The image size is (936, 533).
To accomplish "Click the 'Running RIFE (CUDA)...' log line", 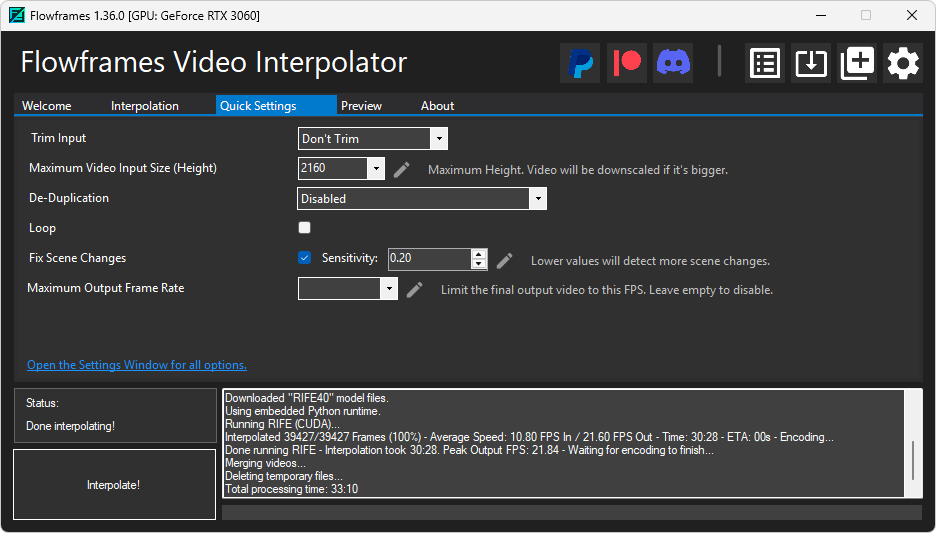I will coord(282,424).
